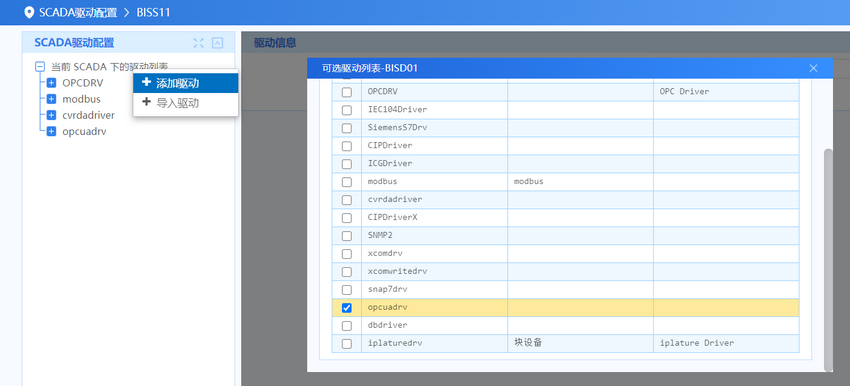Screen dimensions: 850x386
Task: Click the dbdriver name cell
Action: tap(435, 325)
